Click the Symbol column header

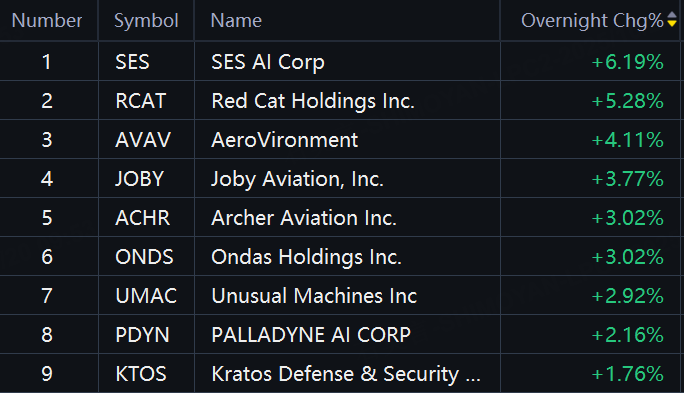pyautogui.click(x=146, y=21)
